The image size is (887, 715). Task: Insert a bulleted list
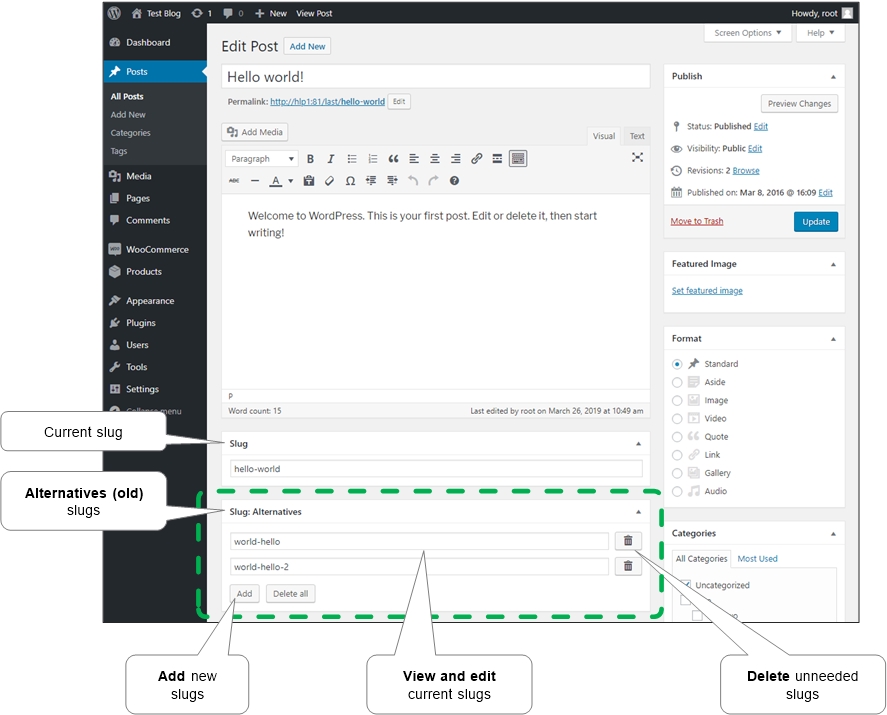tap(352, 159)
